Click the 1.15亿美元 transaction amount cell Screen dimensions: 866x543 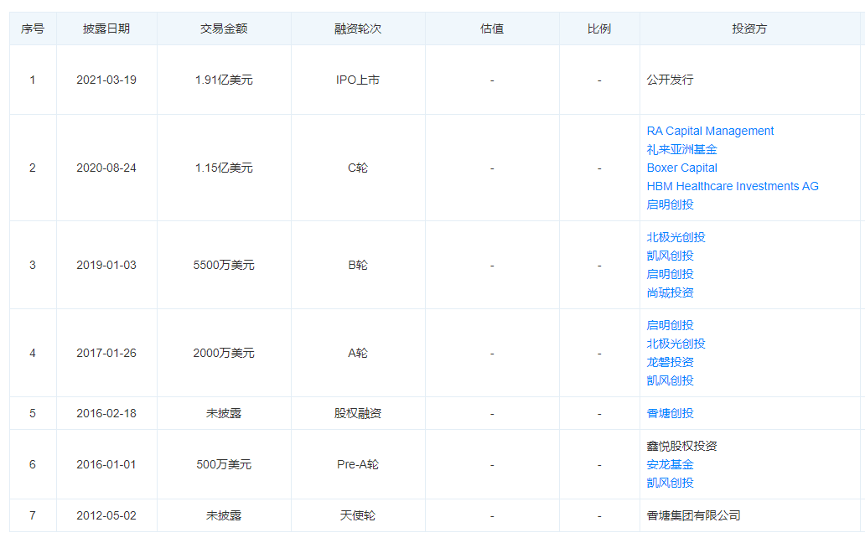point(224,168)
